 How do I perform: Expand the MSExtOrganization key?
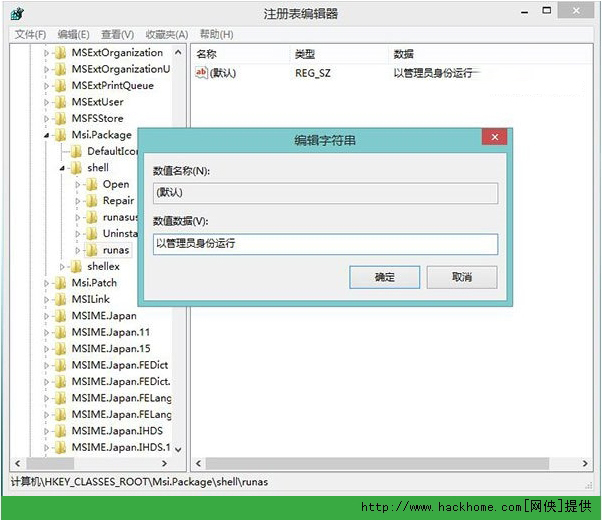coord(46,53)
